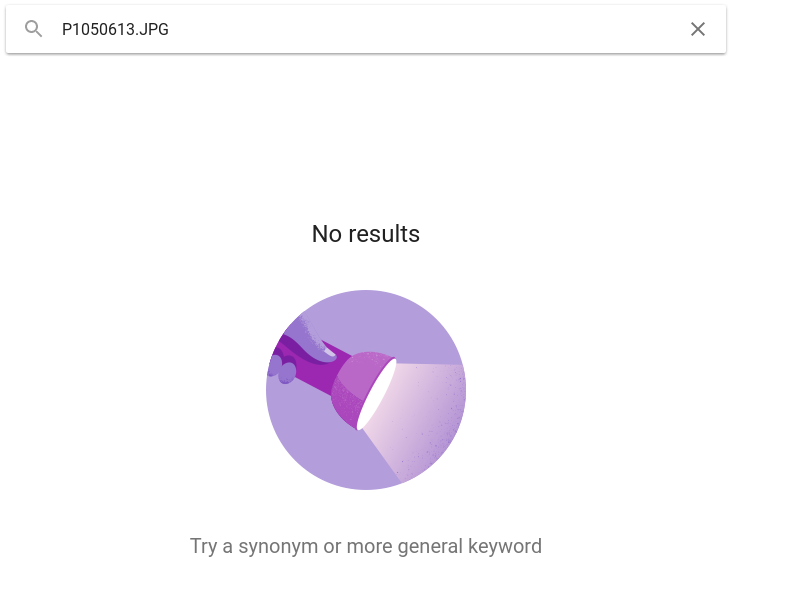Select the 'No results' heading

pyautogui.click(x=366, y=234)
